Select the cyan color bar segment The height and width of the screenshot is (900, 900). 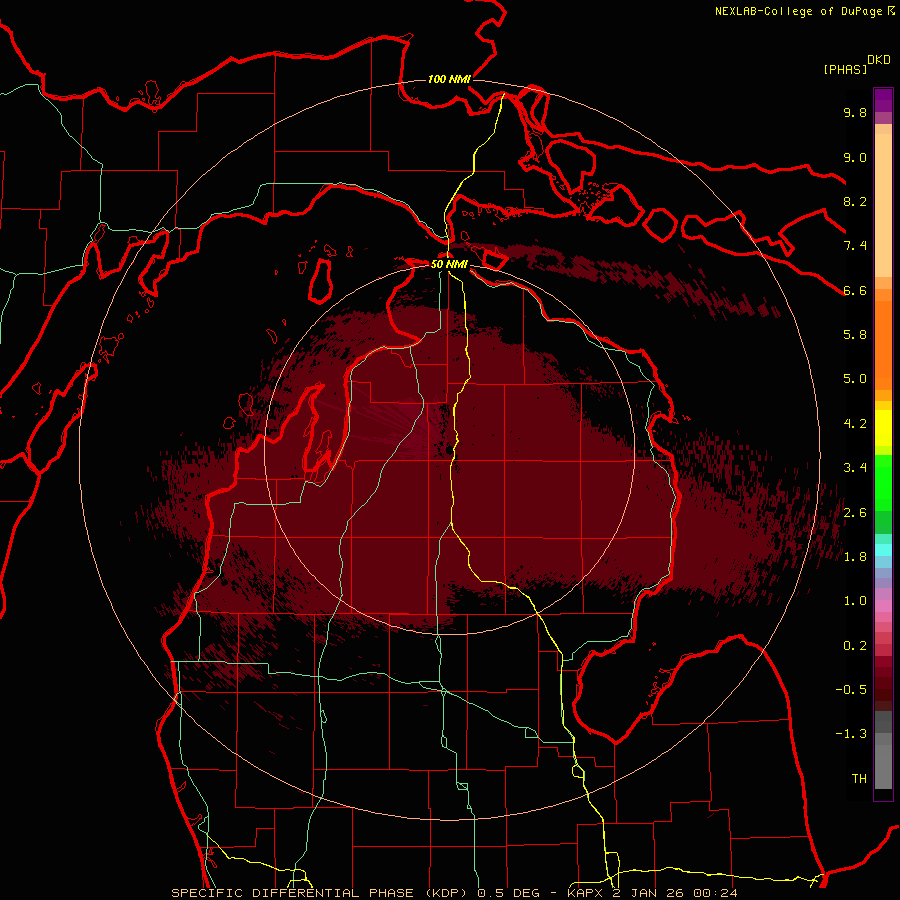tap(883, 549)
